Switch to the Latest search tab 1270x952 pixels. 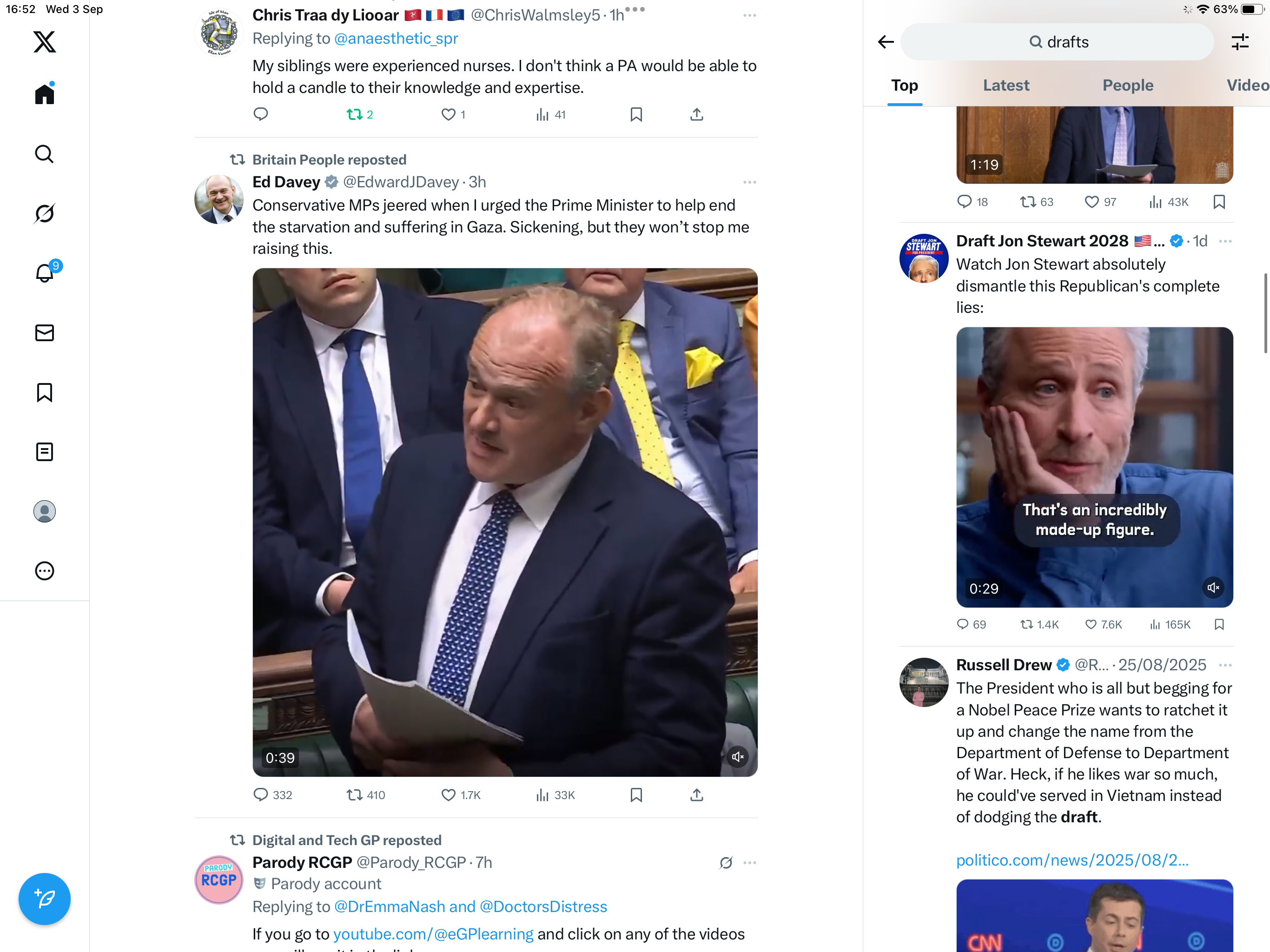click(x=1006, y=85)
